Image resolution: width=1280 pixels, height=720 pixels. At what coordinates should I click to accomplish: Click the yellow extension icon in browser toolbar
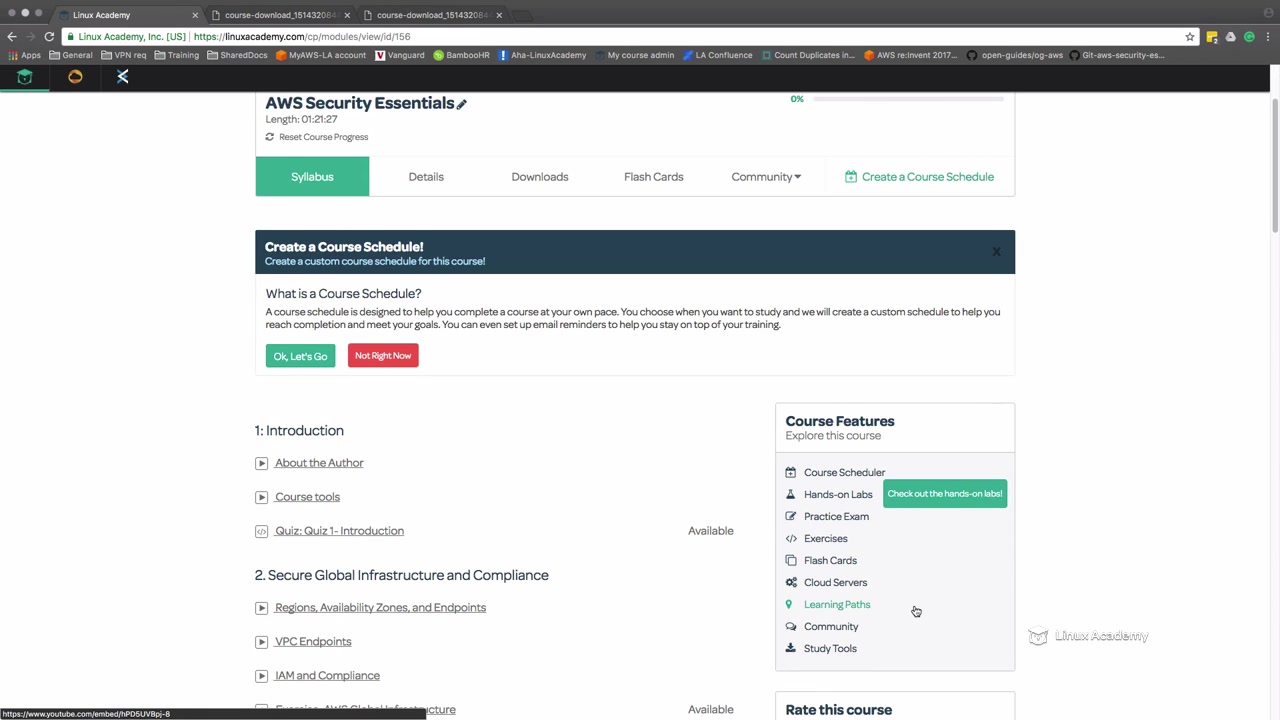click(x=1211, y=37)
